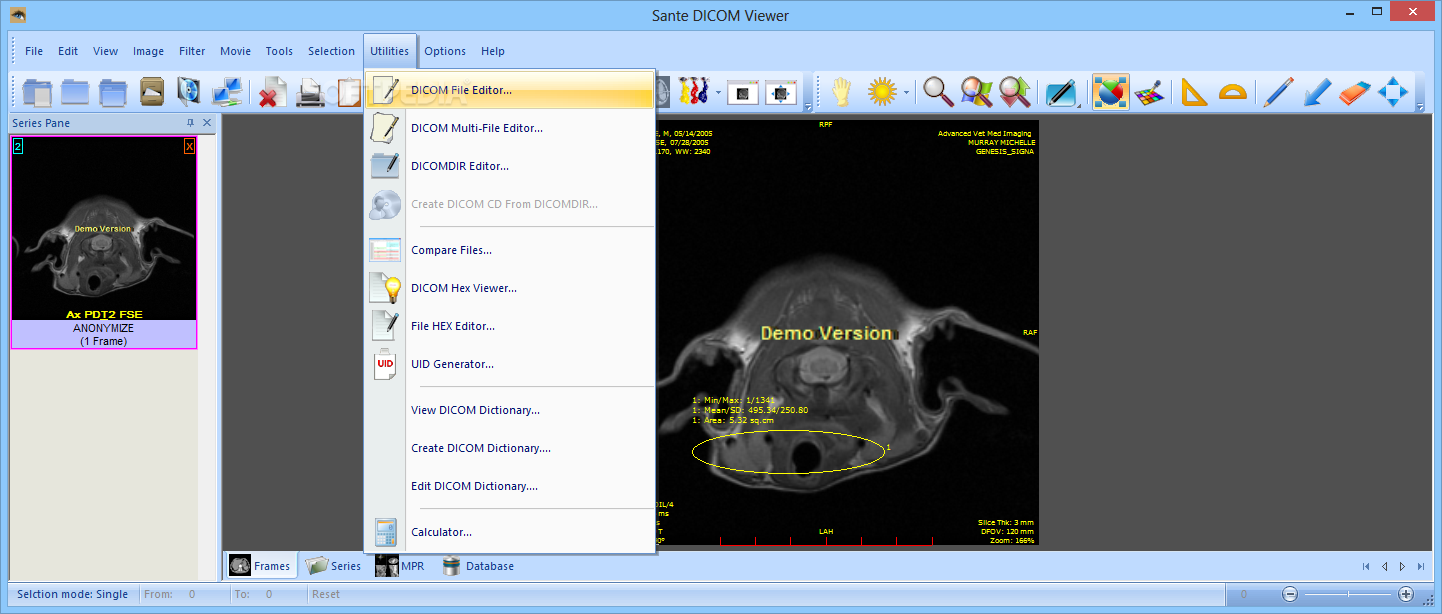
Task: Switch to the MPR tab
Action: click(x=400, y=566)
